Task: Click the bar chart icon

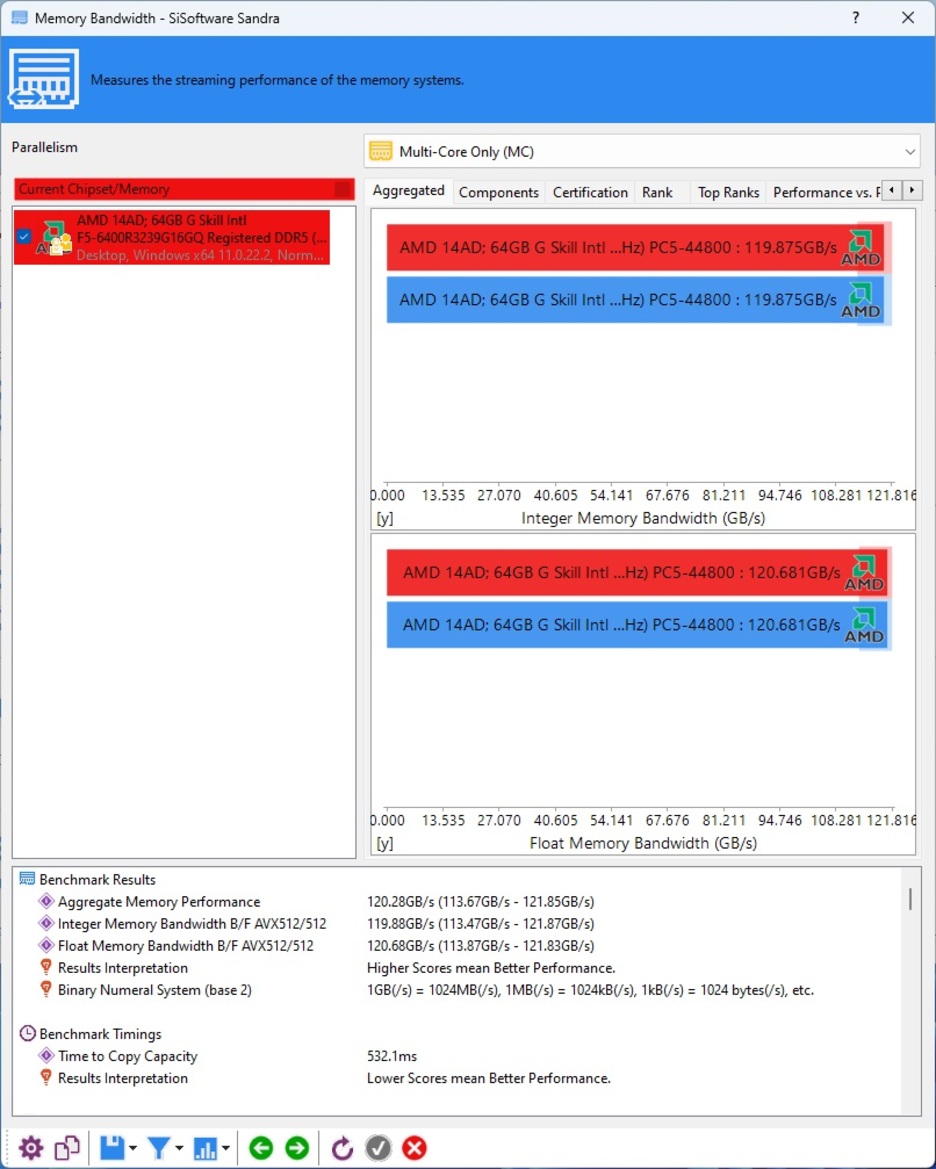Action: tap(206, 1148)
